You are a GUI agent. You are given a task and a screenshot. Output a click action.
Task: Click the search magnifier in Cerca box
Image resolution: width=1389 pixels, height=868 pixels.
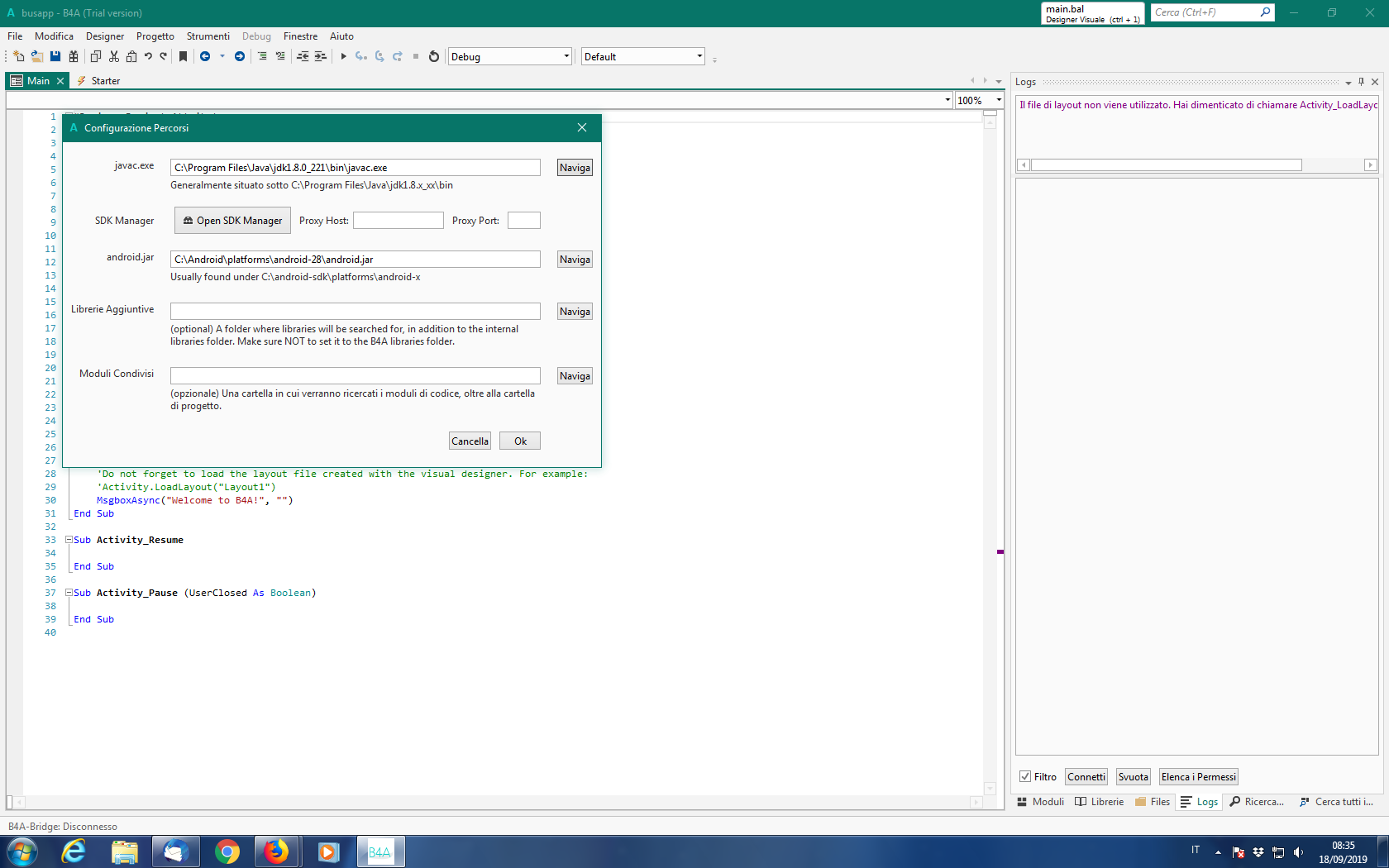[1265, 12]
